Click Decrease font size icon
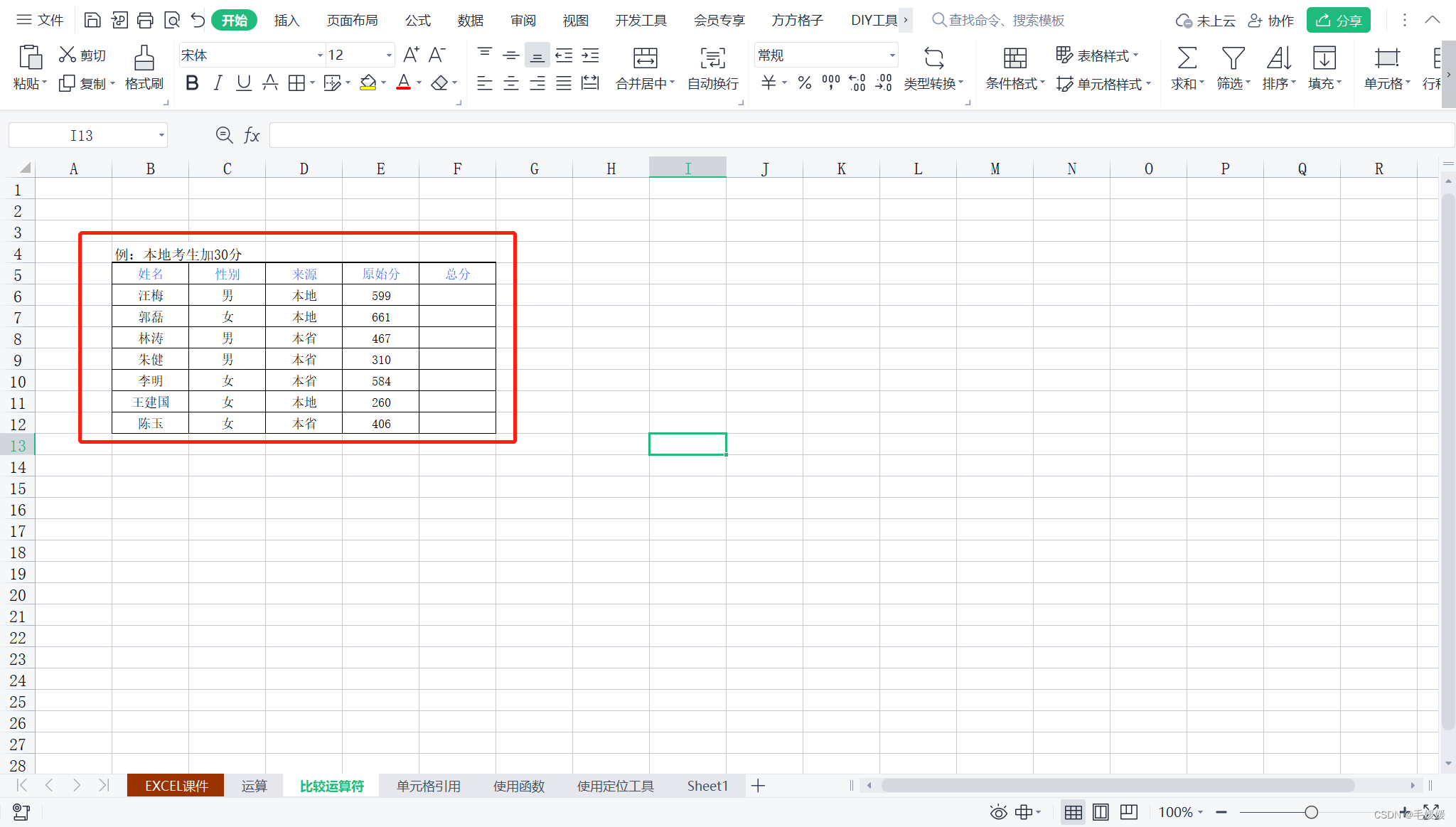1456x827 pixels. [x=437, y=55]
